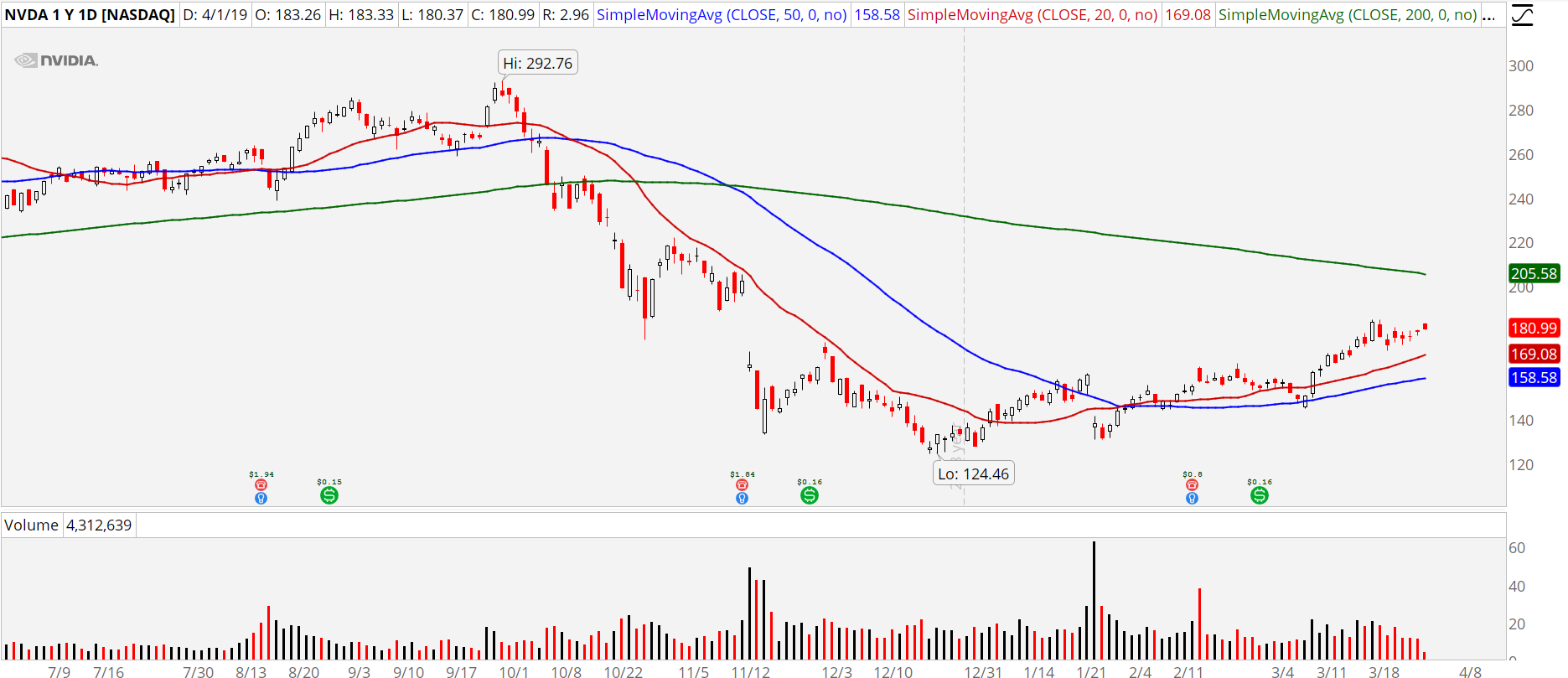Click the dividend icon near the 3/4 date
1568x678 pixels.
[1259, 495]
